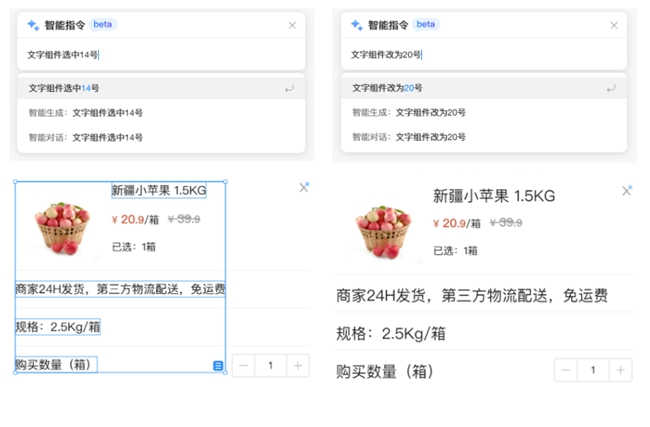Screen dimensions: 650x427
Task: Decrease quantity with minus on the enlarged-text card
Action: [567, 371]
